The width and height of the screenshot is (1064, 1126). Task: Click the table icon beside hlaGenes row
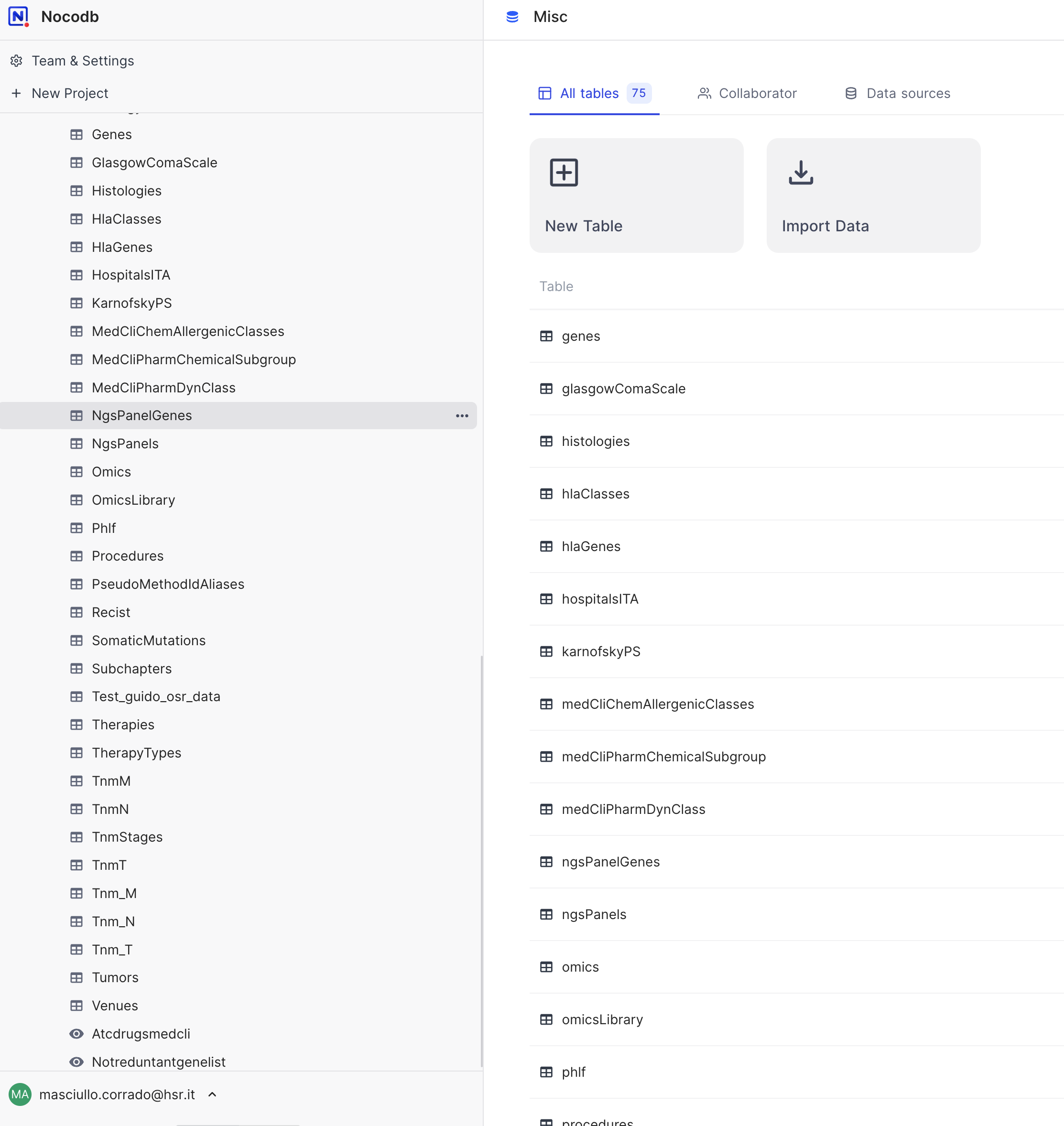tap(545, 546)
